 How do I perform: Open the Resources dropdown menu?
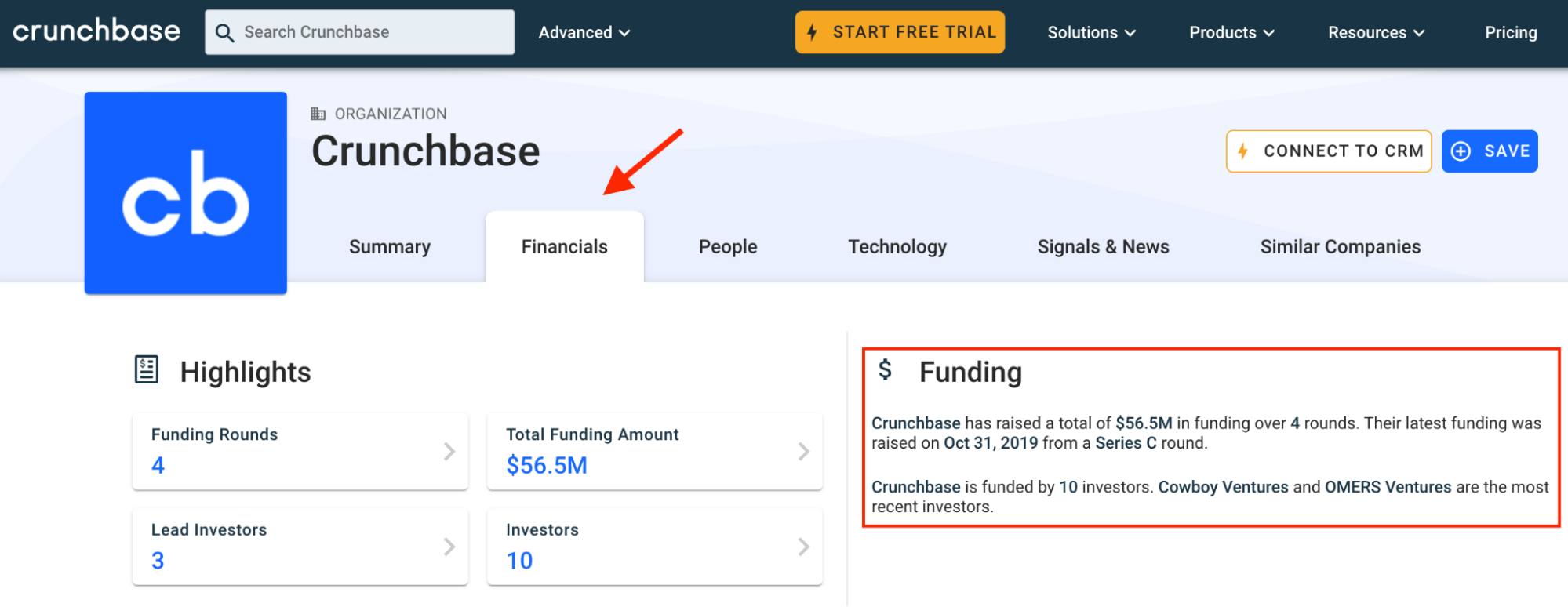point(1376,33)
